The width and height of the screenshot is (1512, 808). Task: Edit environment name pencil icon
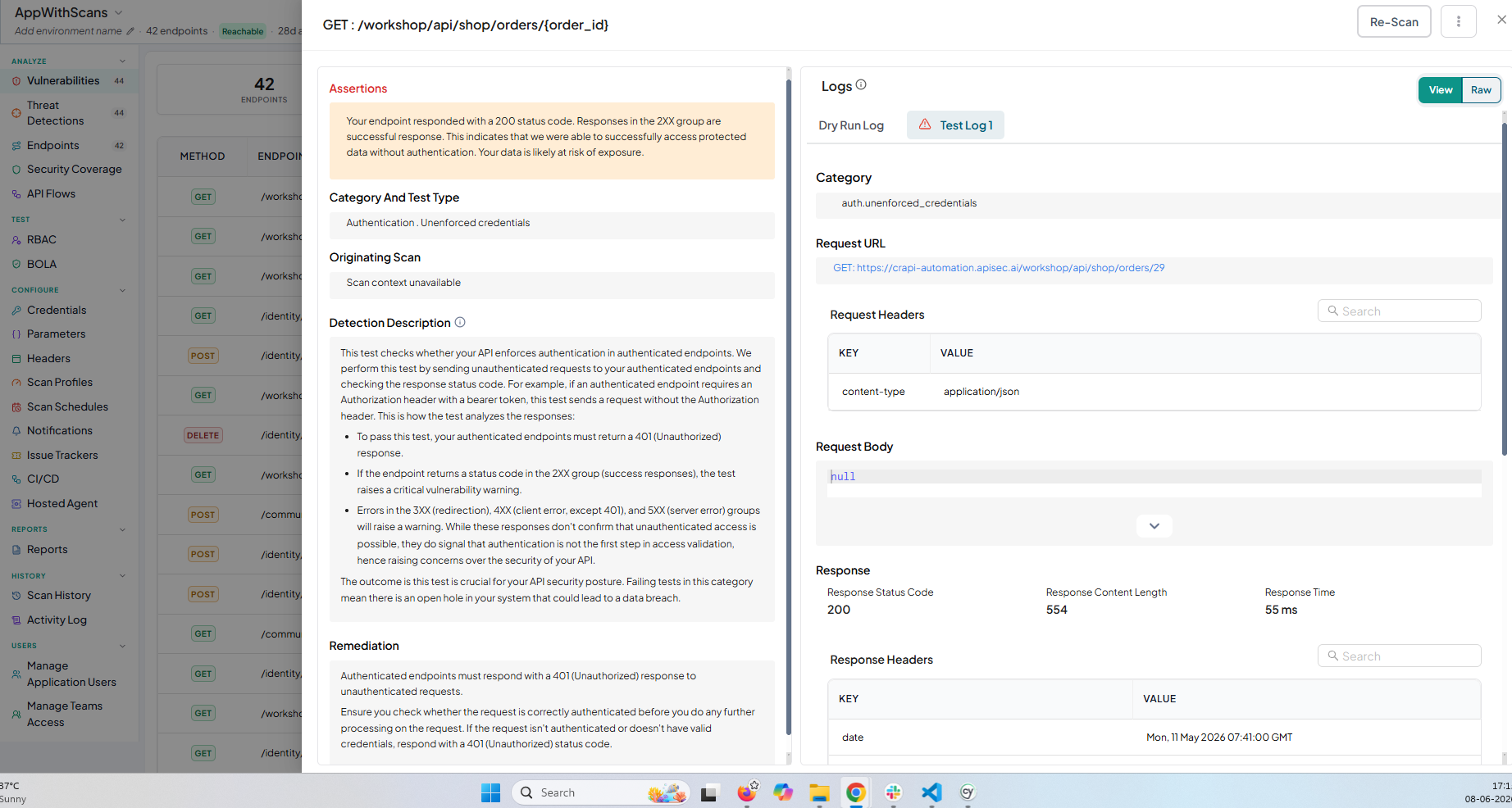[x=130, y=31]
